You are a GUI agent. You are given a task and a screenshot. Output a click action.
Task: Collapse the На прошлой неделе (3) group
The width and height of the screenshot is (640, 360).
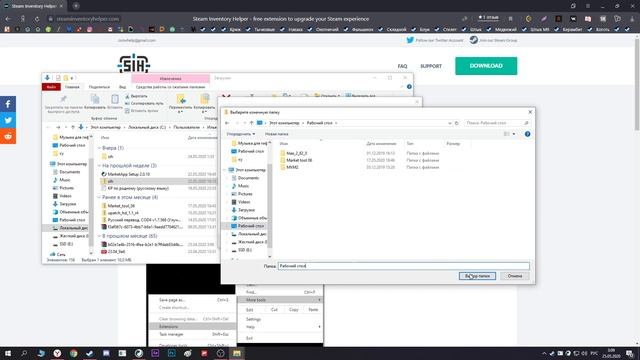click(x=99, y=166)
